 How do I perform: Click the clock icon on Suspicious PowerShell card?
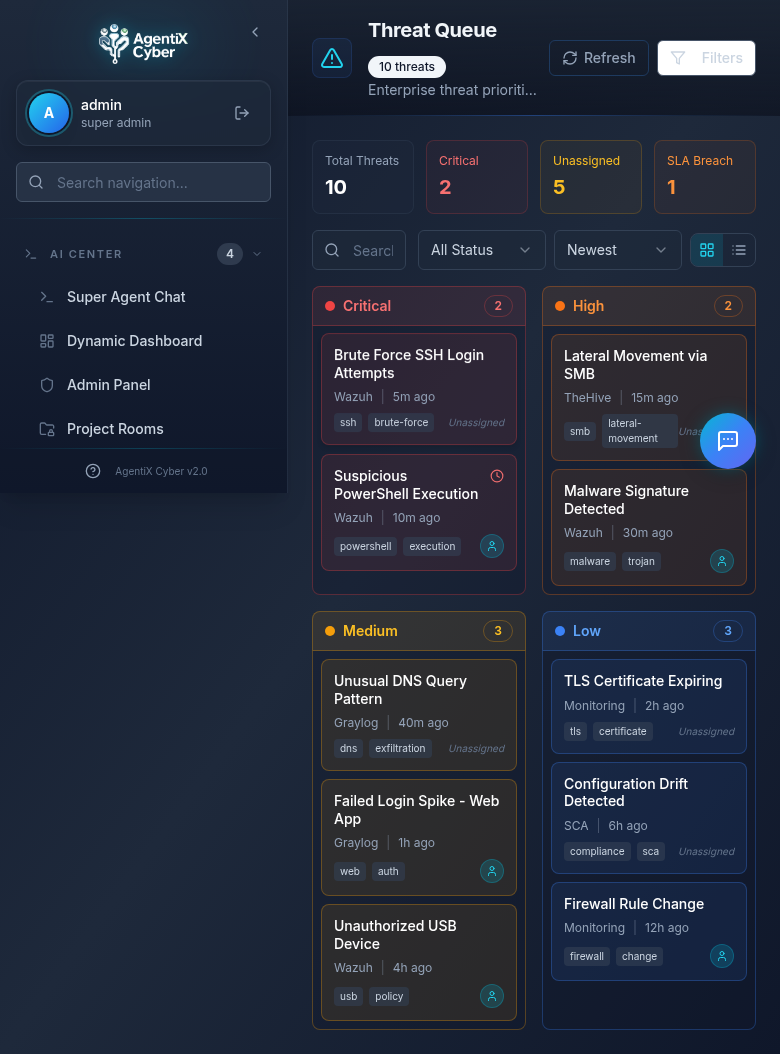(497, 476)
